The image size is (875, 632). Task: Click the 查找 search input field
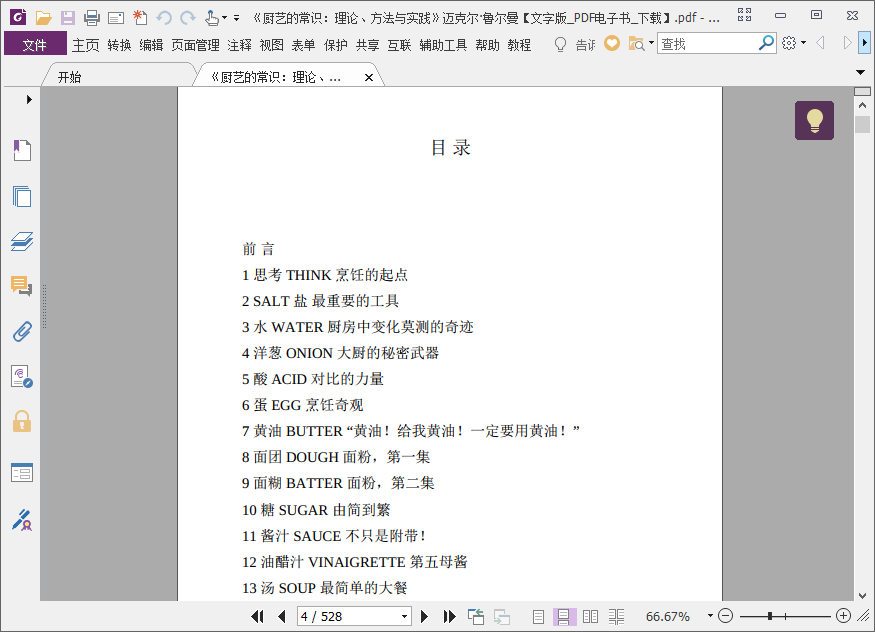707,44
